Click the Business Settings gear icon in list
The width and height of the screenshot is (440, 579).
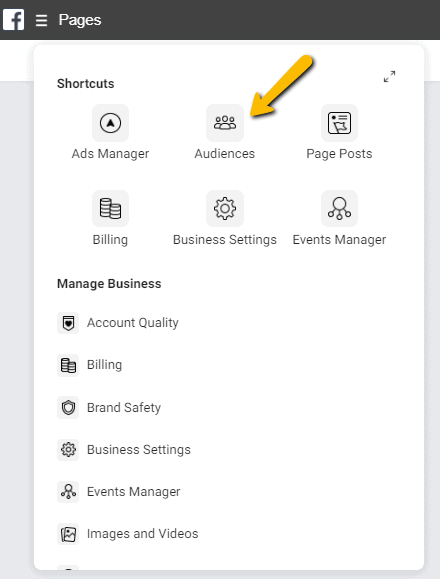(x=68, y=450)
